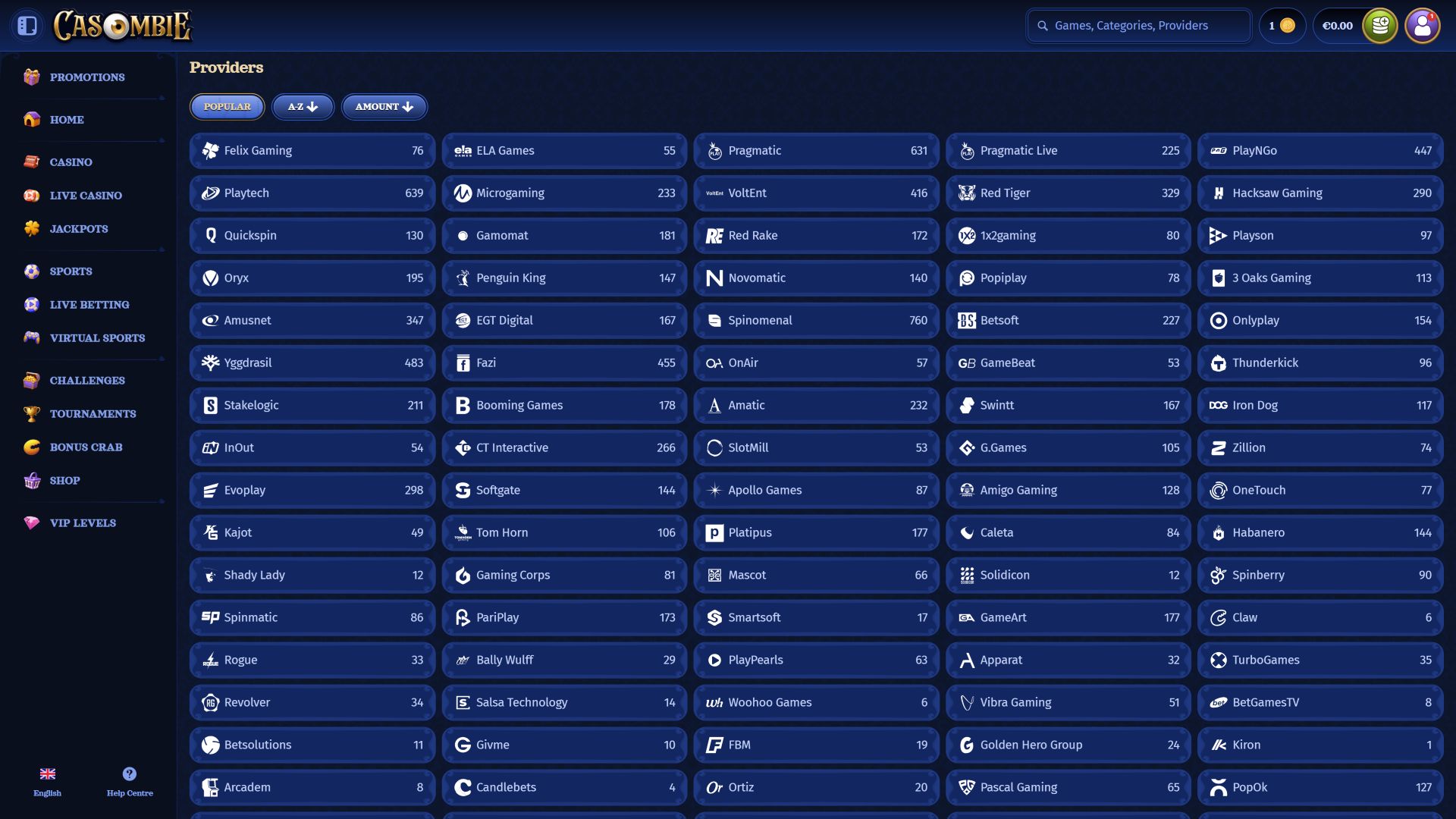Select the Pascal Gaming provider
1456x819 pixels.
[1068, 788]
